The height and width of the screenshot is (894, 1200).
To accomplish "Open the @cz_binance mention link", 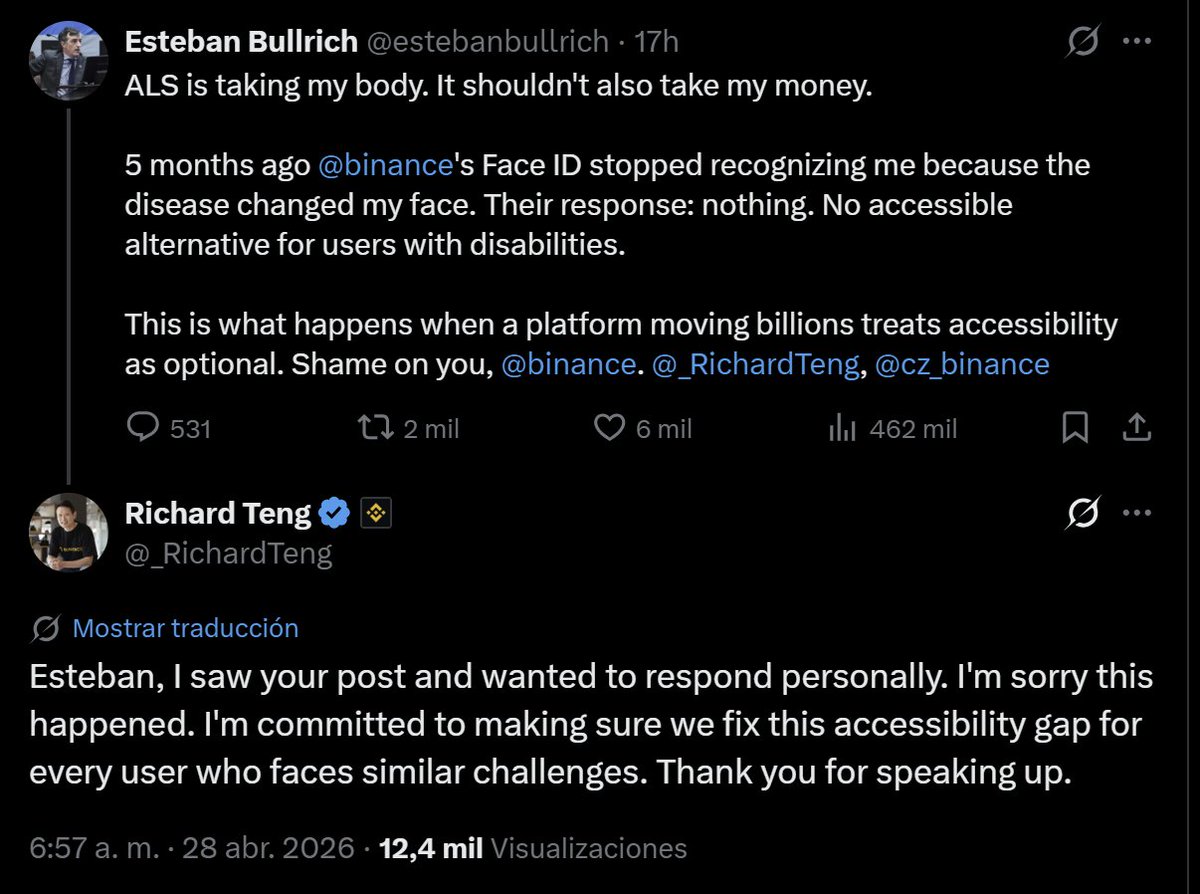I will (x=962, y=364).
